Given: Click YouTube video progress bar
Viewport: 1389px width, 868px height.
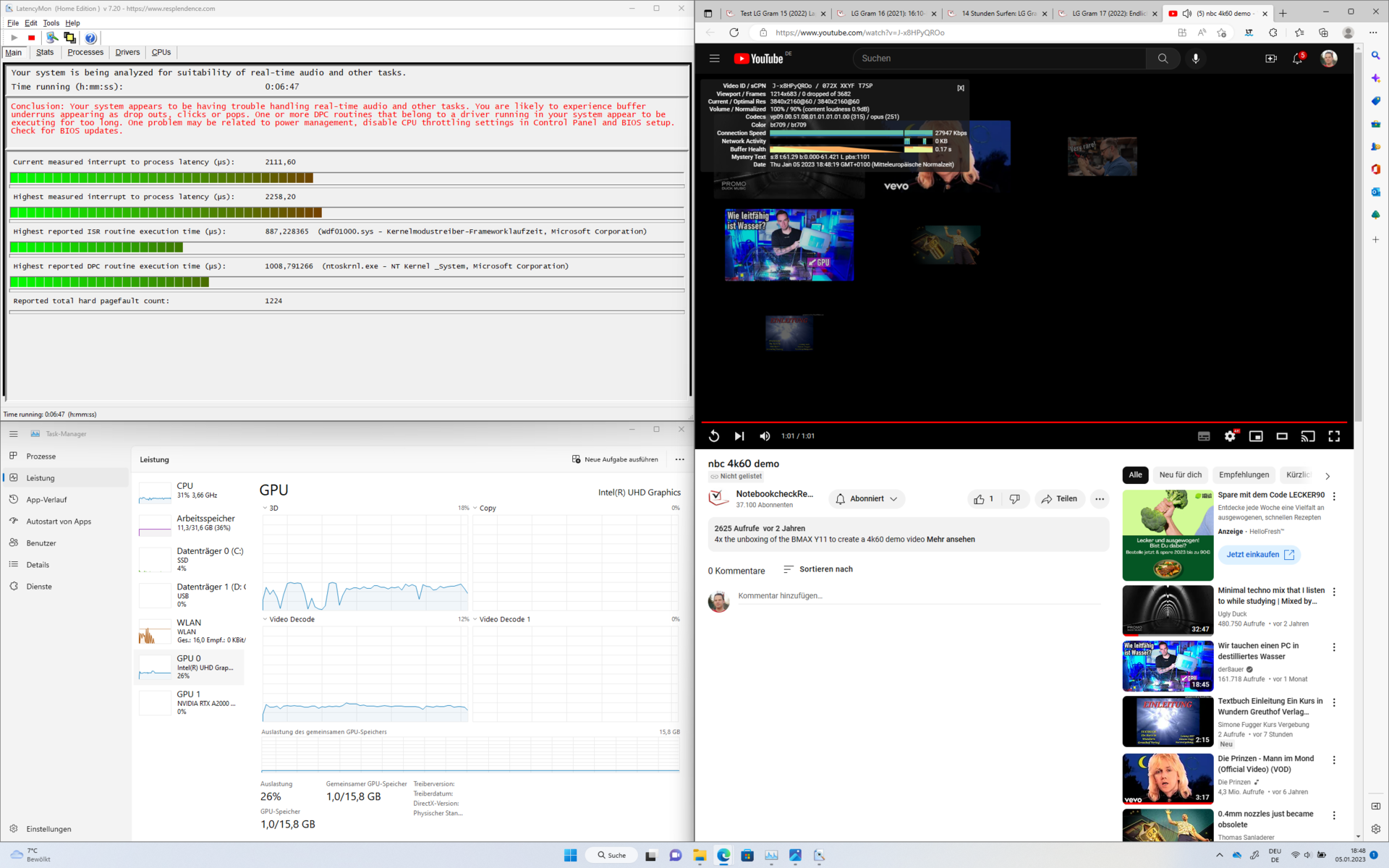Looking at the screenshot, I should (1024, 422).
